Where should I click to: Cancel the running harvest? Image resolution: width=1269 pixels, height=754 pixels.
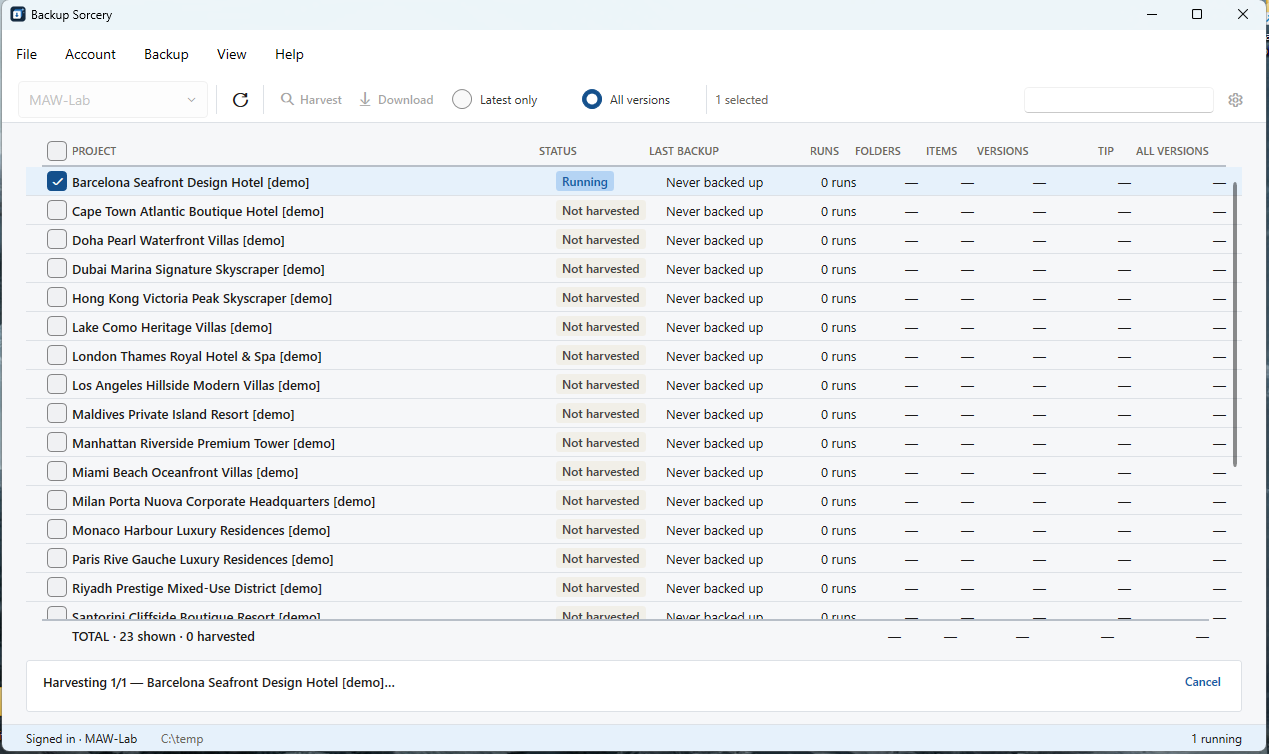1202,682
